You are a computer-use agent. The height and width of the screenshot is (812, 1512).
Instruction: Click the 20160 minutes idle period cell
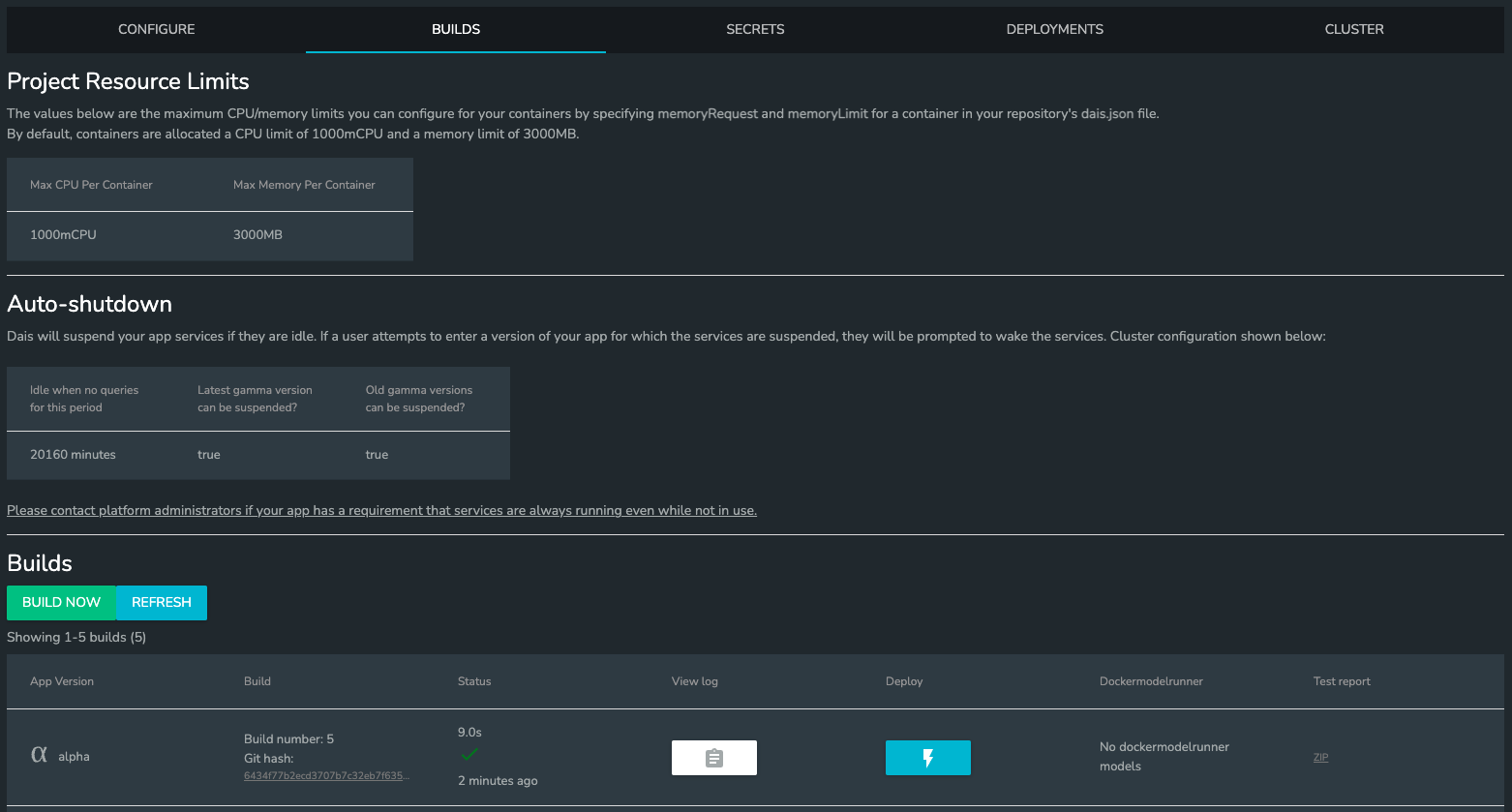click(x=73, y=455)
